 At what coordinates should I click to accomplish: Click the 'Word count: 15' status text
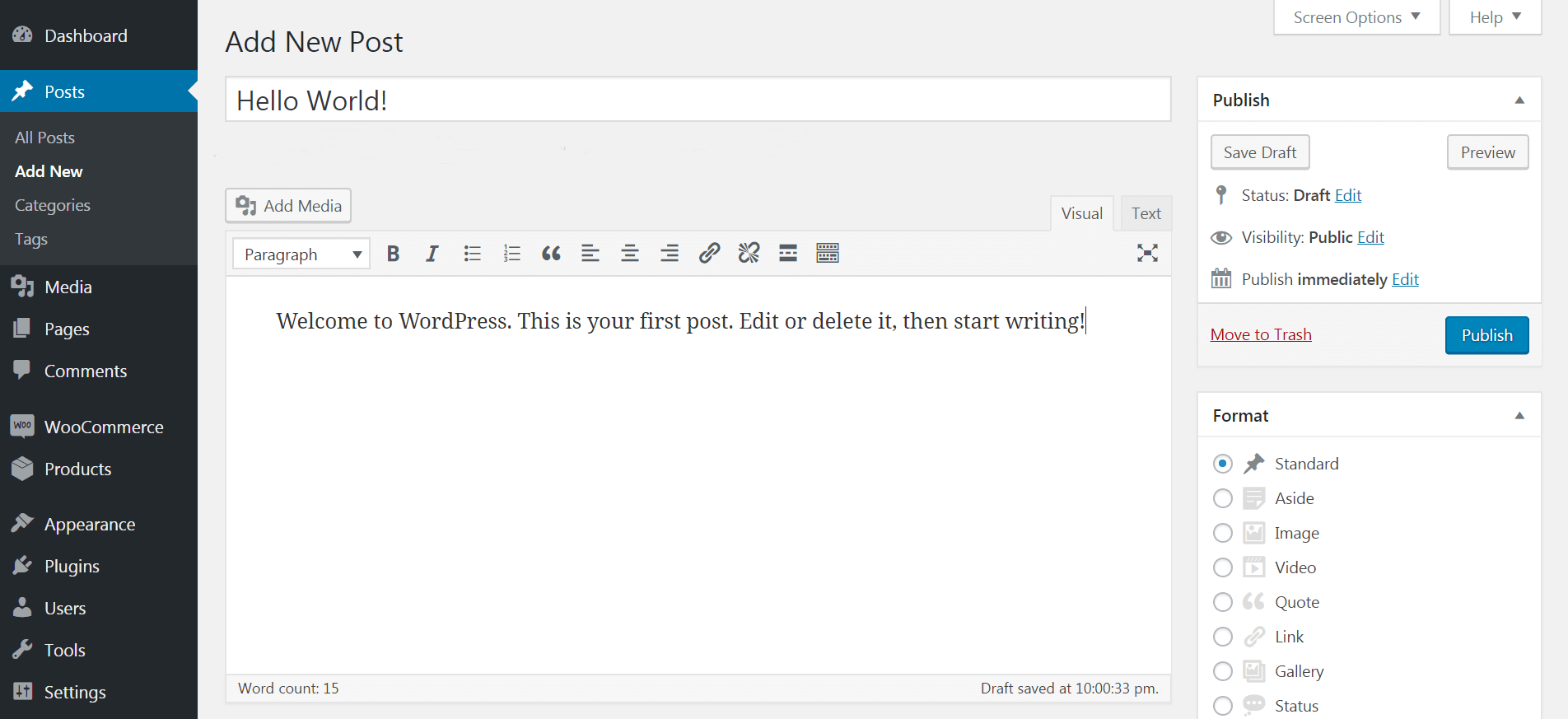[288, 689]
